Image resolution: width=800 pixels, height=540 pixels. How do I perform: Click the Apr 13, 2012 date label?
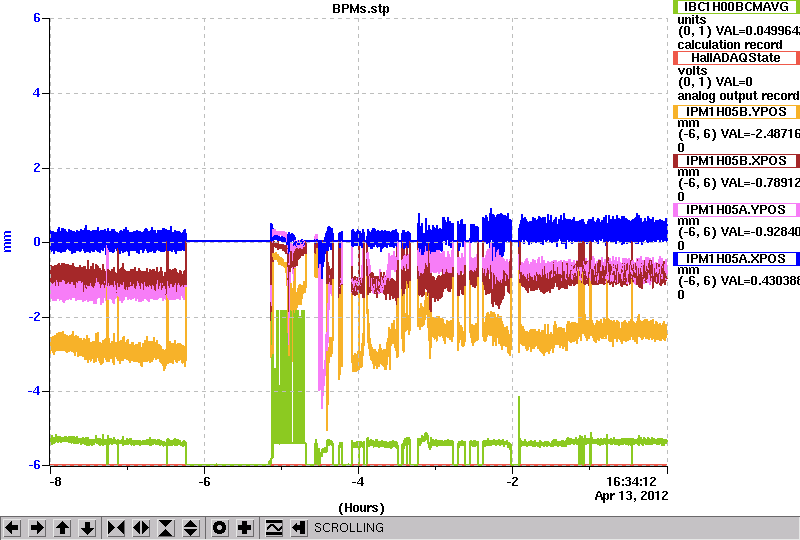[631, 496]
